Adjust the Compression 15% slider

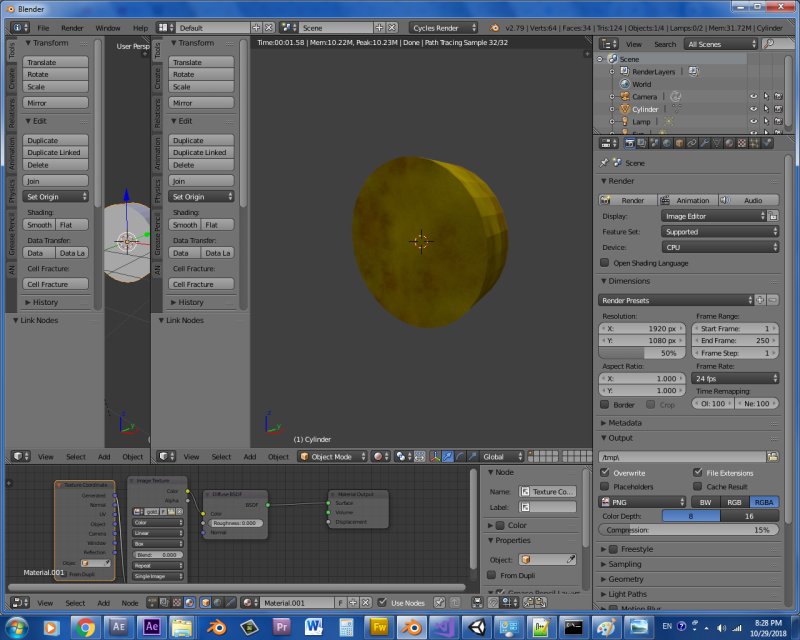click(689, 530)
